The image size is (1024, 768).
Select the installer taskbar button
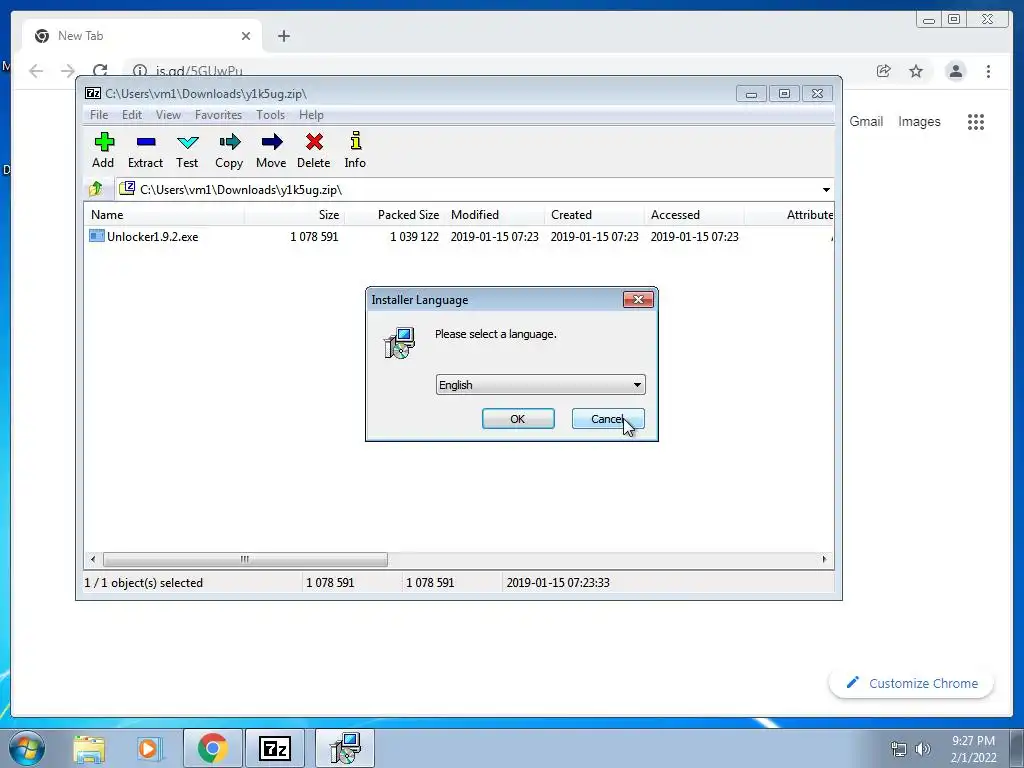pyautogui.click(x=345, y=748)
